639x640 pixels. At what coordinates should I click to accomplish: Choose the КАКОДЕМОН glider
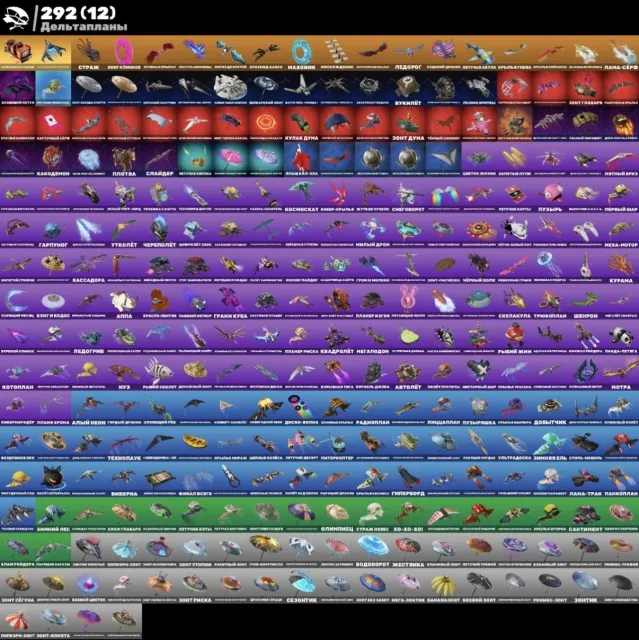pos(53,160)
